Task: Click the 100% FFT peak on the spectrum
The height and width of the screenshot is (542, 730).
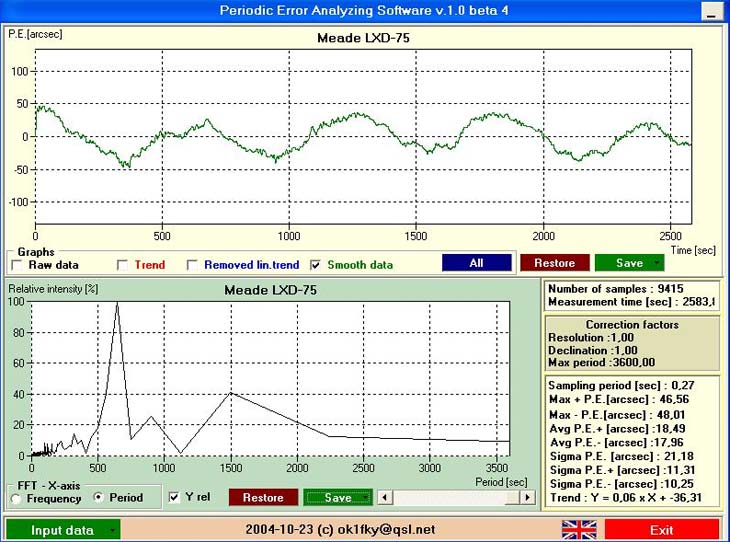Action: click(x=117, y=304)
